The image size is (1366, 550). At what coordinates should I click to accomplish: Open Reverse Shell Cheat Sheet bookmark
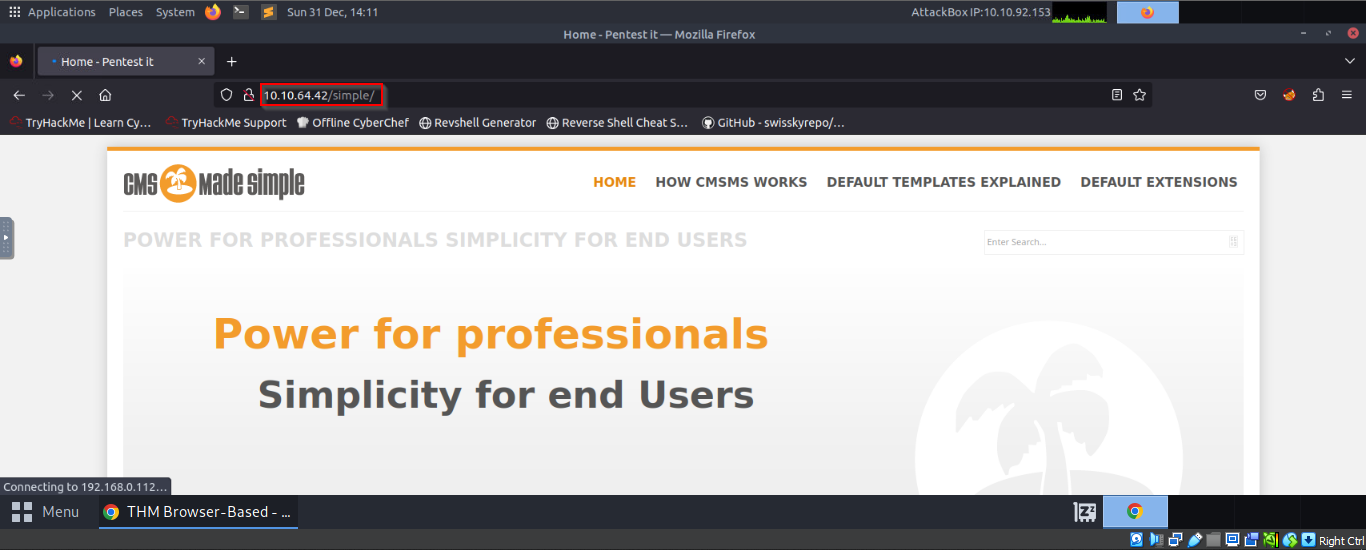point(618,123)
